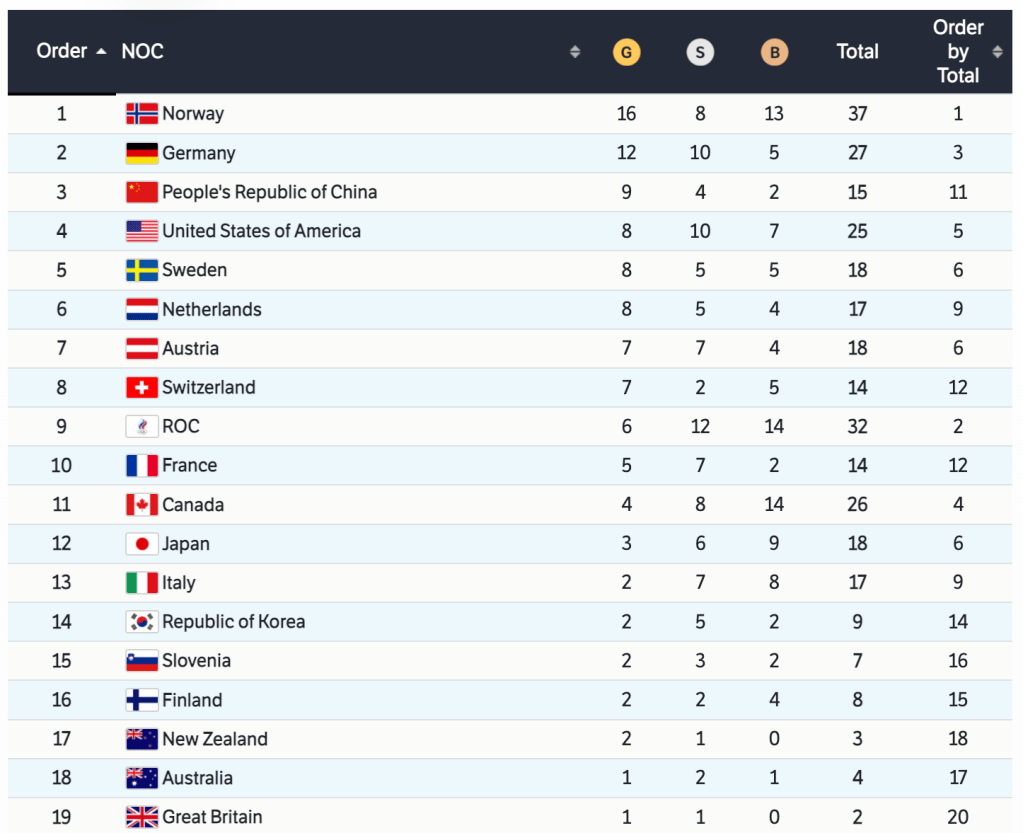Click the Canada flag icon
The height and width of the screenshot is (833, 1023).
(142, 505)
